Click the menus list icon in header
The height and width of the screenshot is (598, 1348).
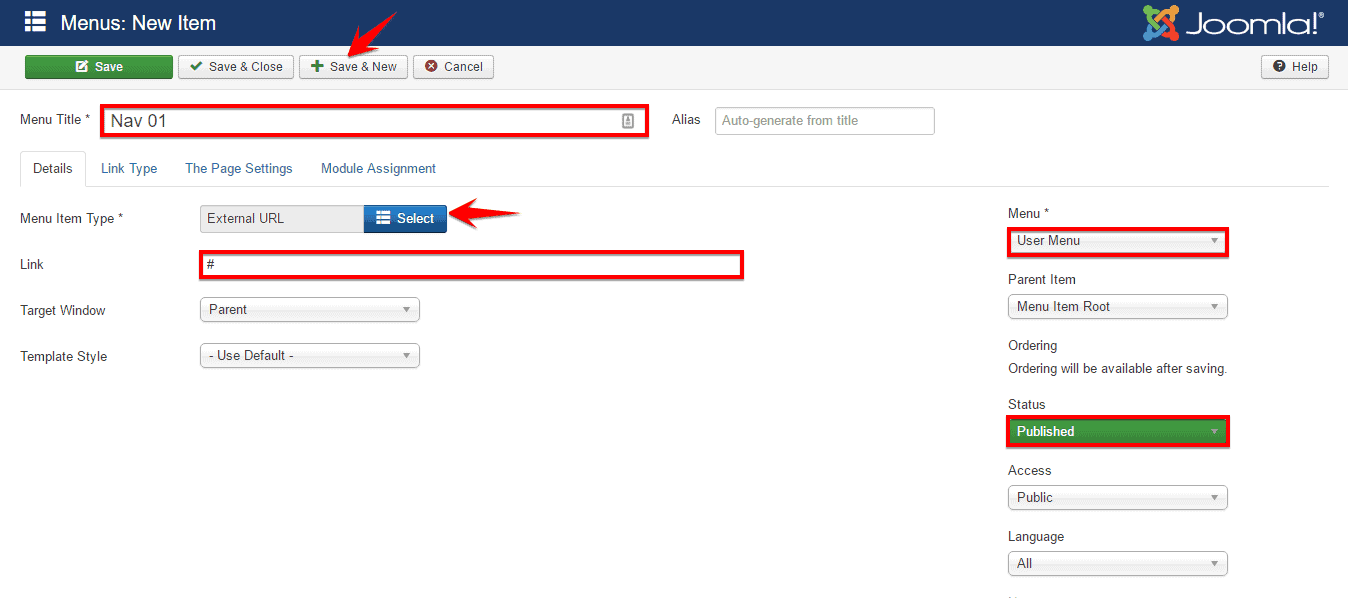pyautogui.click(x=35, y=22)
